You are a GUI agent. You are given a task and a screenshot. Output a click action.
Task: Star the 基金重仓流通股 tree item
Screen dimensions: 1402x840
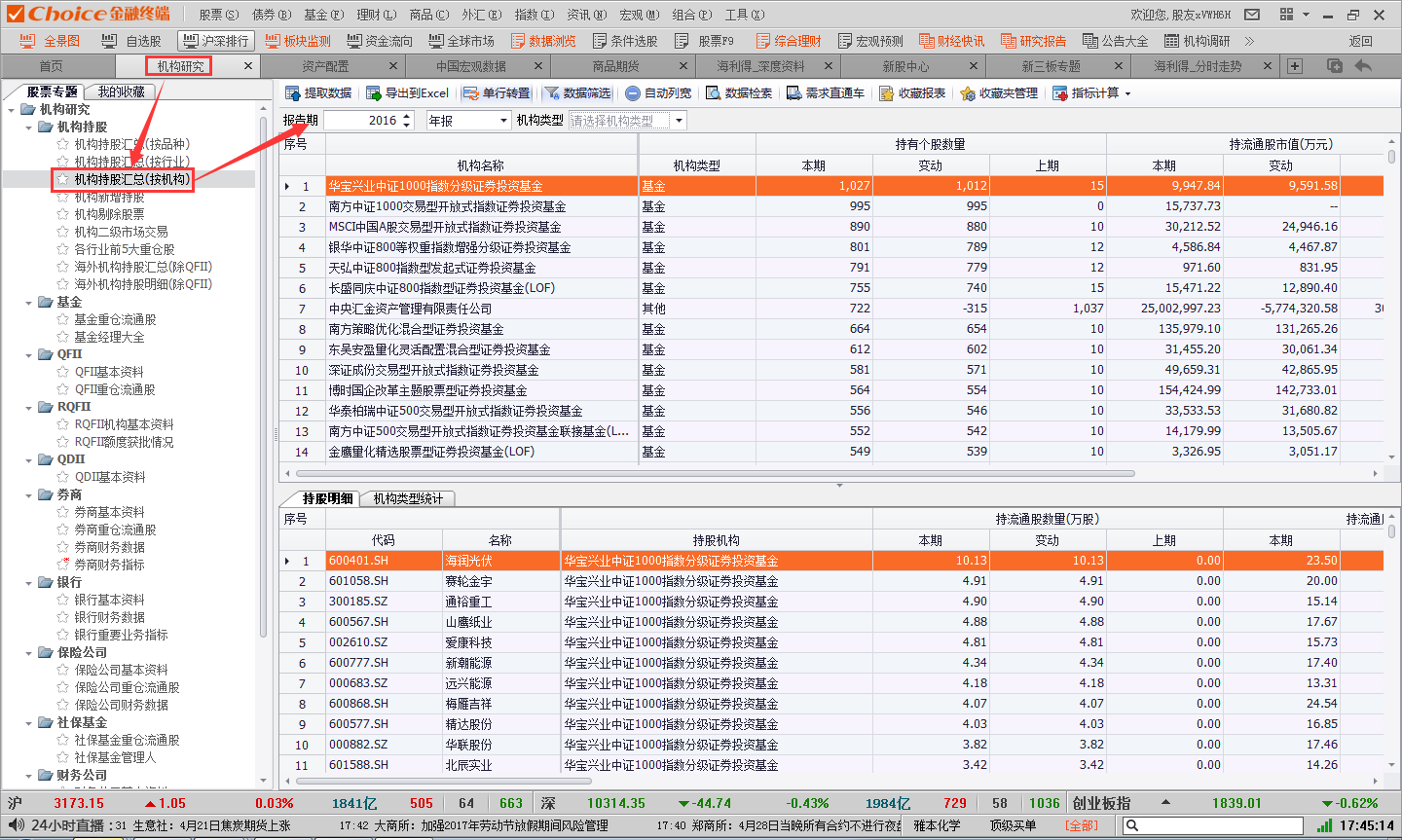click(x=63, y=319)
